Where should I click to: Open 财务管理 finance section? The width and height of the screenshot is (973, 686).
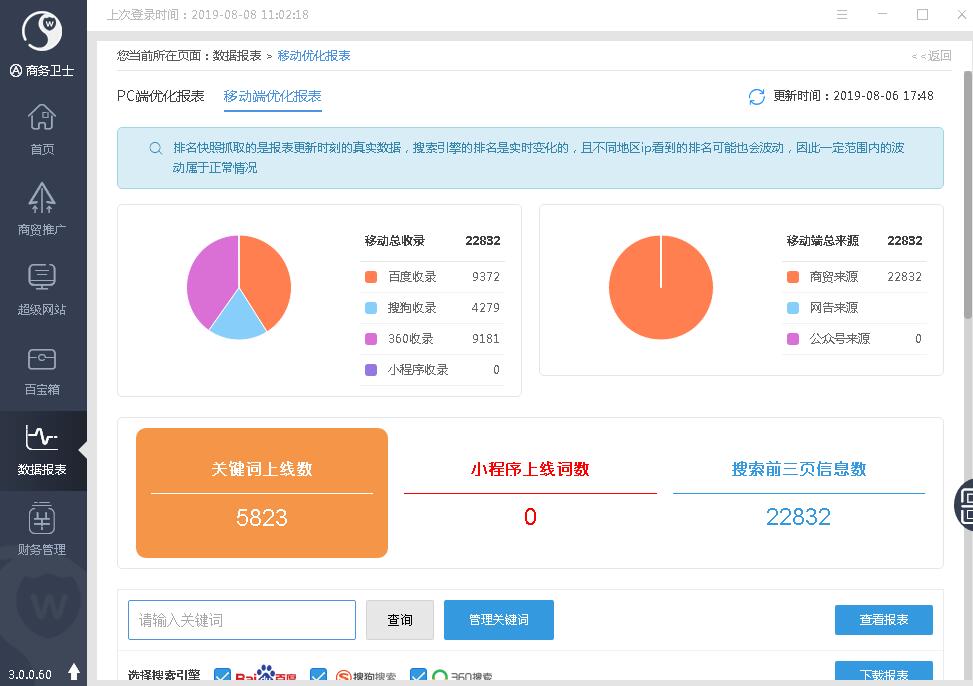coord(42,529)
